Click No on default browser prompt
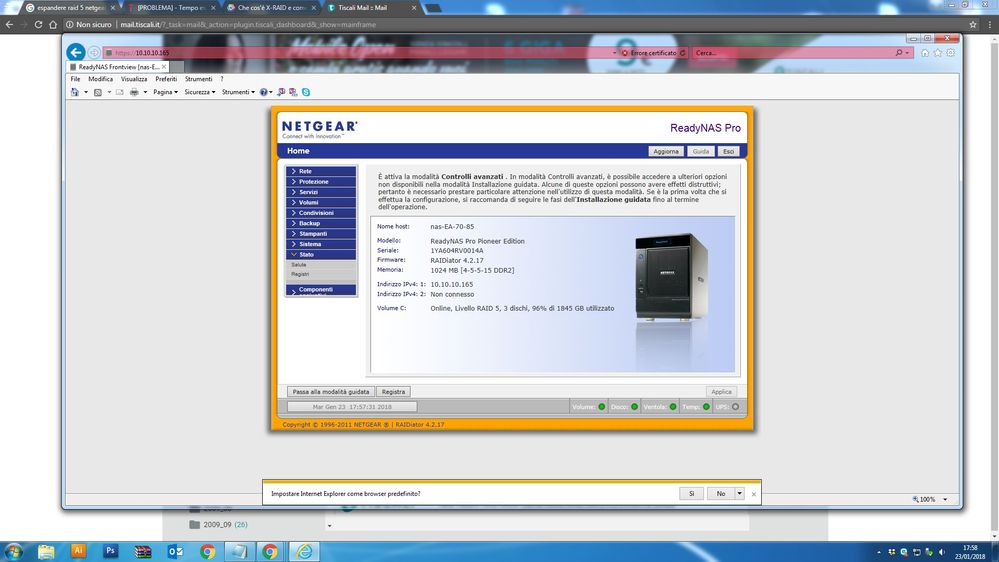This screenshot has width=999, height=562. coord(721,493)
